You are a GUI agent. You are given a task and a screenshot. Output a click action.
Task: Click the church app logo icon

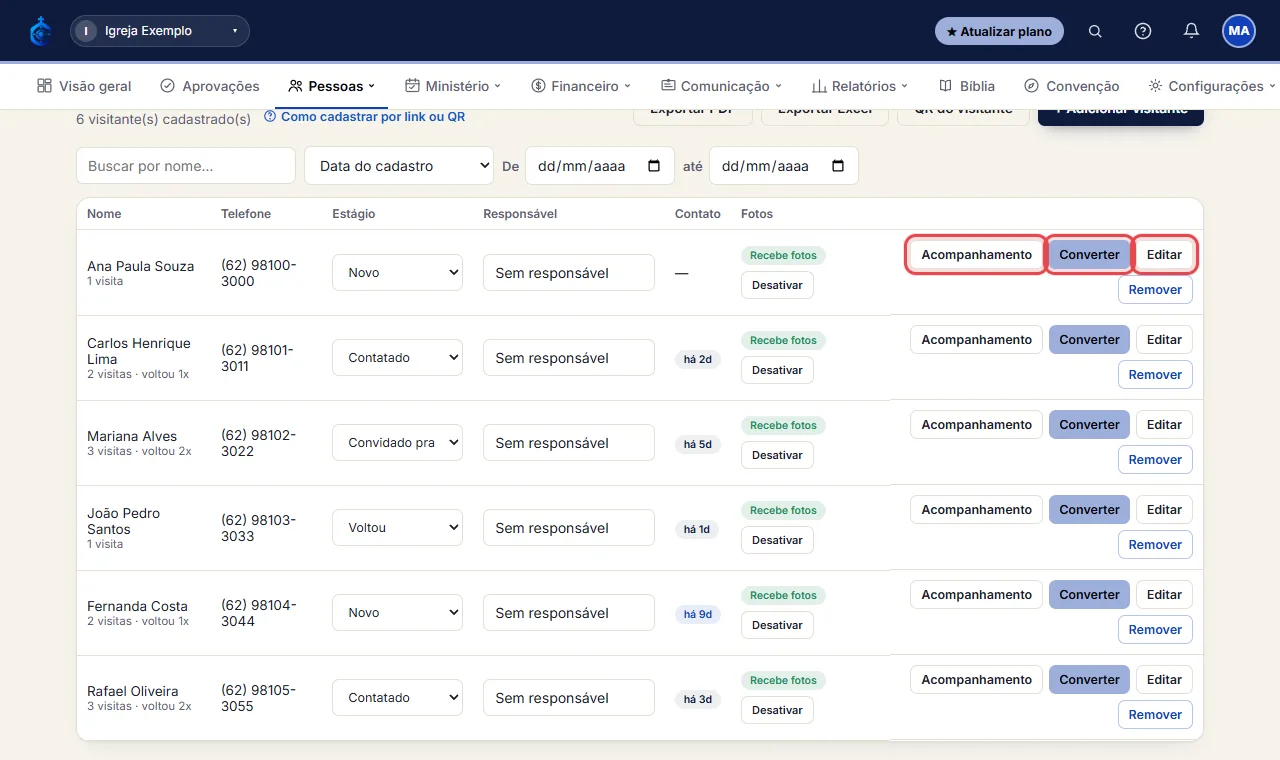pos(40,31)
